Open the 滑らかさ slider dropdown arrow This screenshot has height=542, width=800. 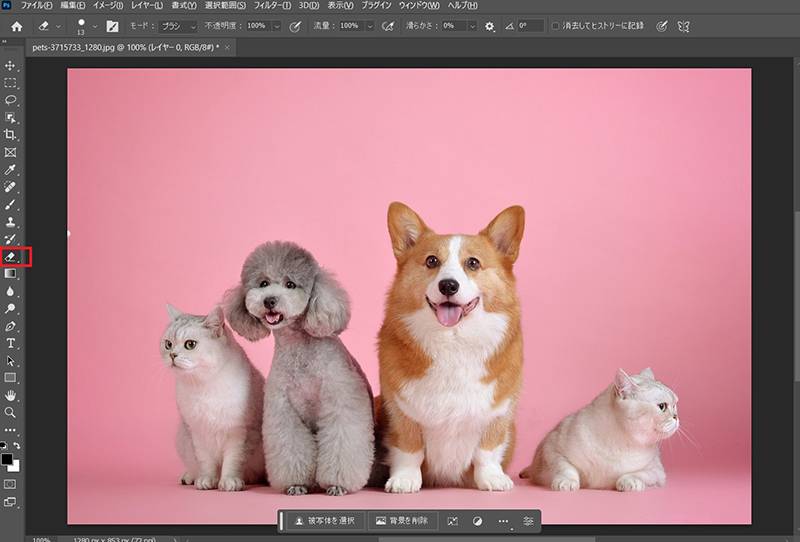click(x=472, y=26)
